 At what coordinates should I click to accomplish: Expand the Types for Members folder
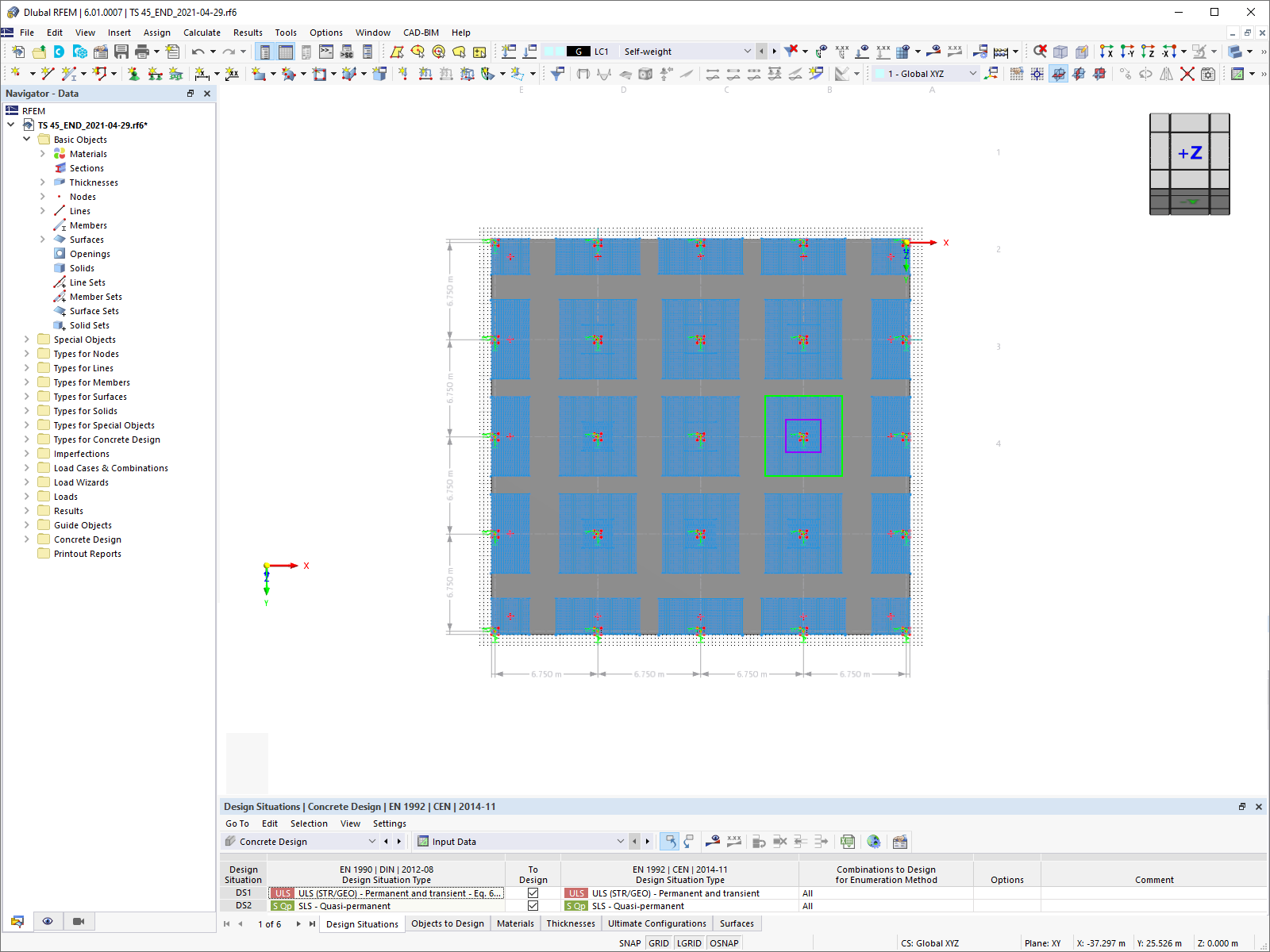27,382
